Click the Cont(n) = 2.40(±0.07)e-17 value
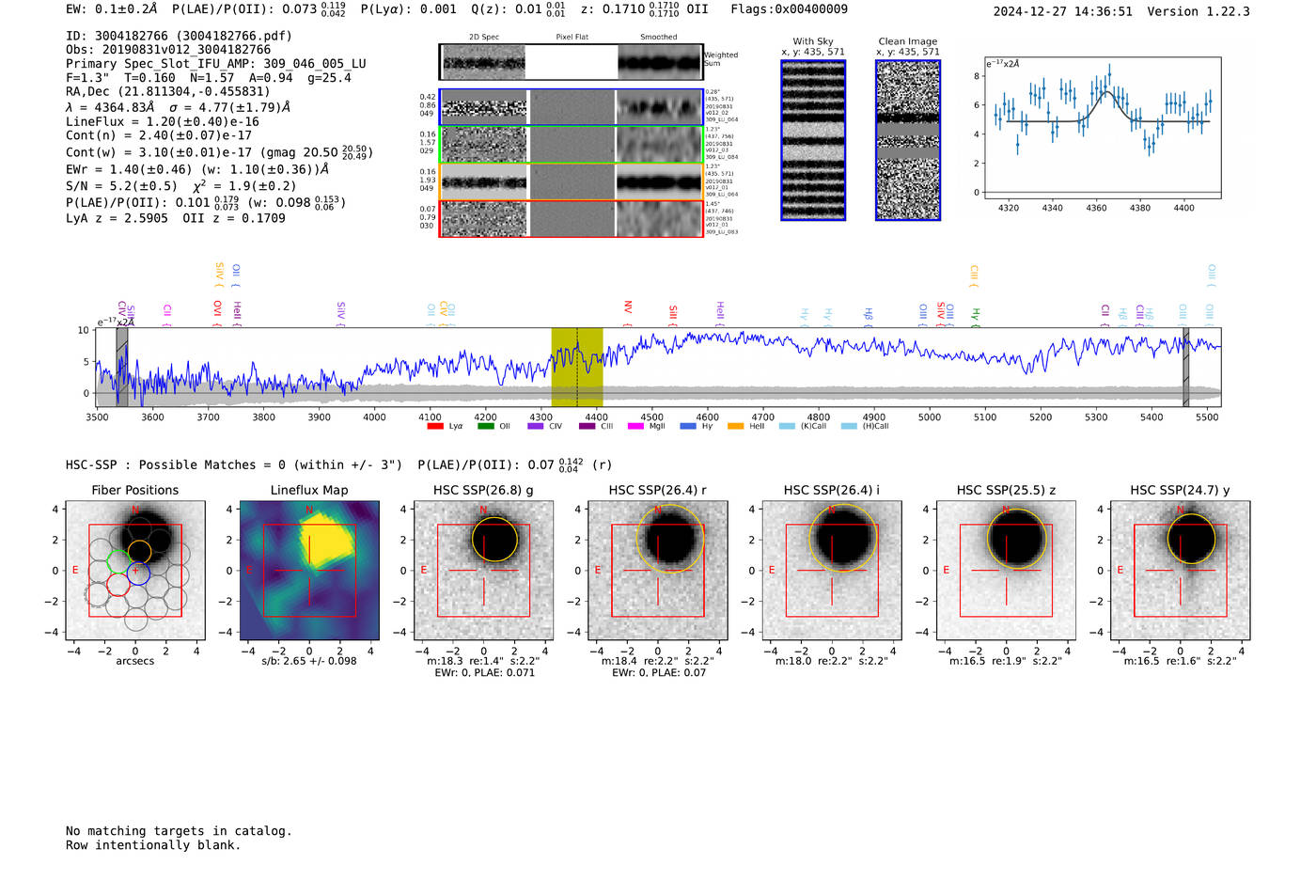The height and width of the screenshot is (896, 1316). tap(159, 135)
